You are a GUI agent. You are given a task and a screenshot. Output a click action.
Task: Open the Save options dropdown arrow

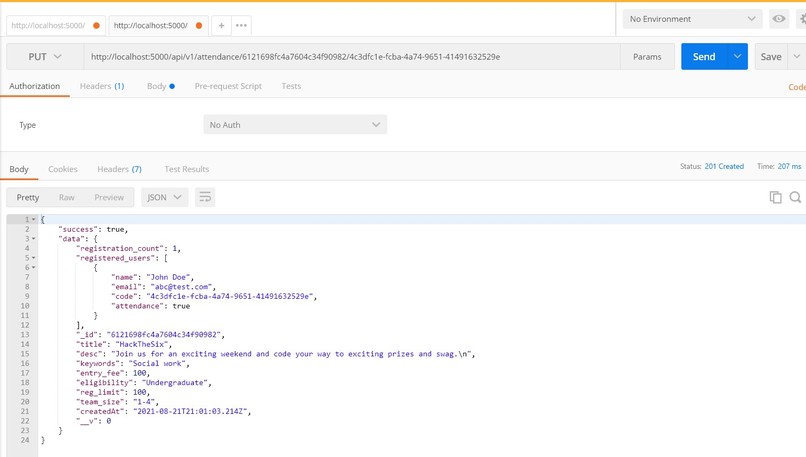(x=797, y=57)
